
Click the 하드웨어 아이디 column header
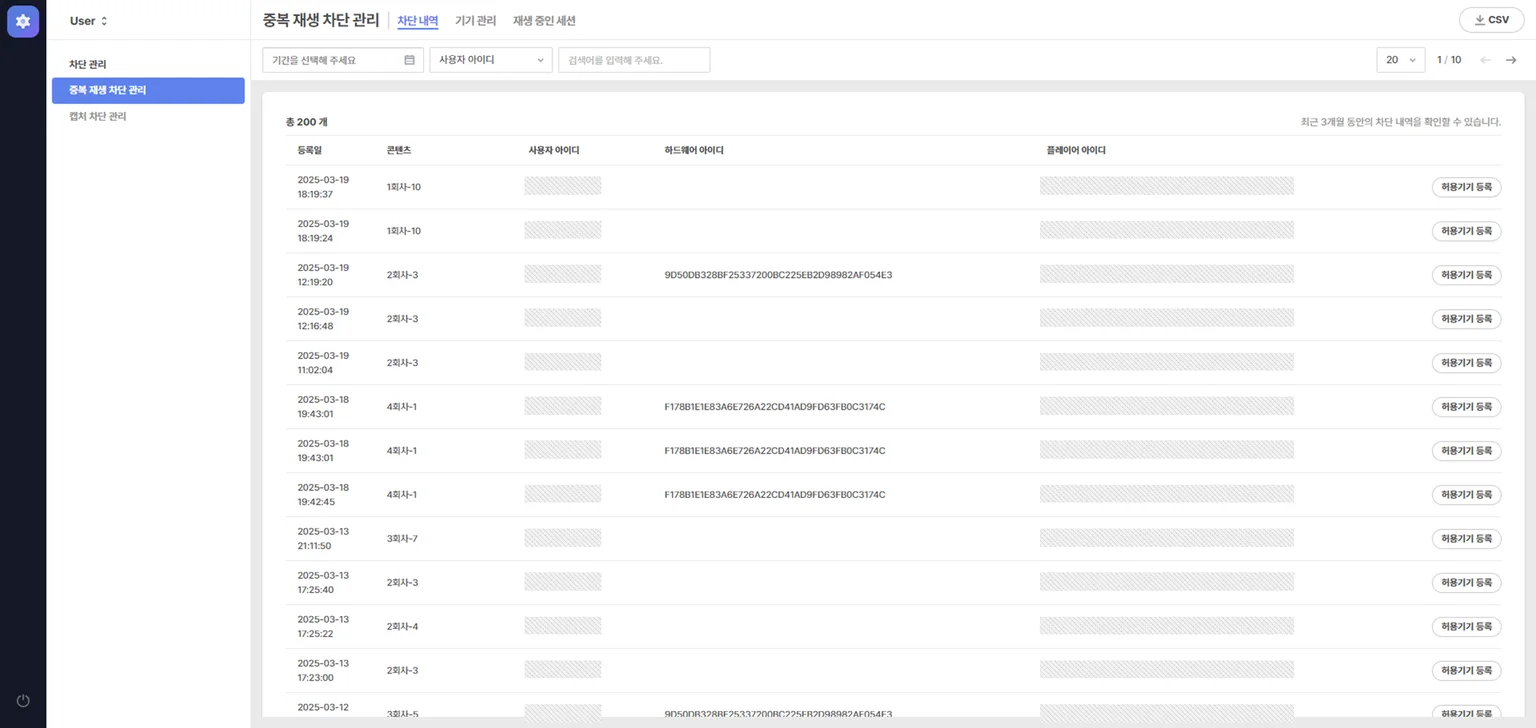[694, 150]
